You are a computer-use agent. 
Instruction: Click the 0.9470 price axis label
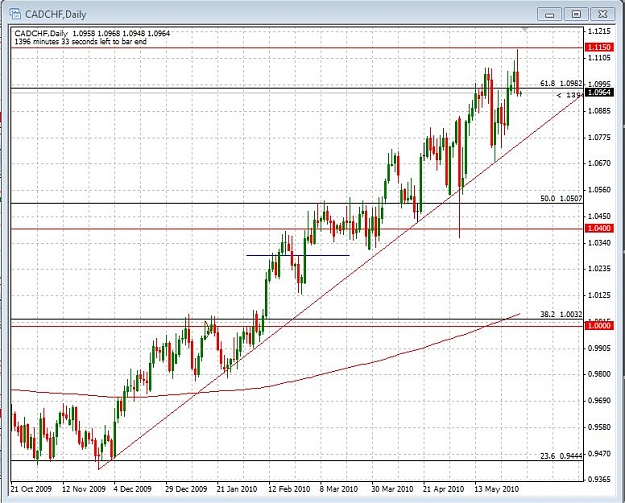click(599, 453)
